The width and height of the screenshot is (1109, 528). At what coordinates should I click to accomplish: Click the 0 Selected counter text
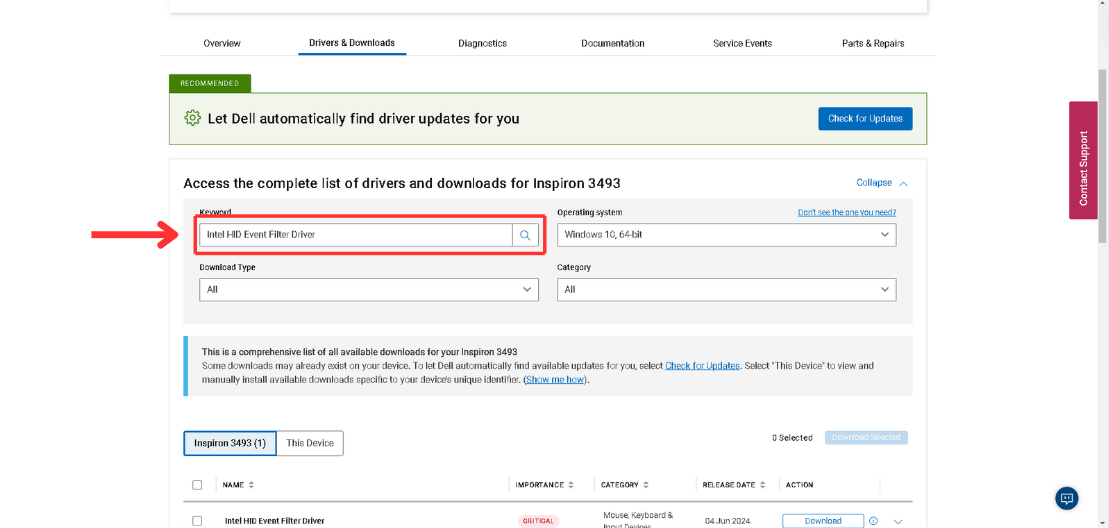tap(792, 438)
